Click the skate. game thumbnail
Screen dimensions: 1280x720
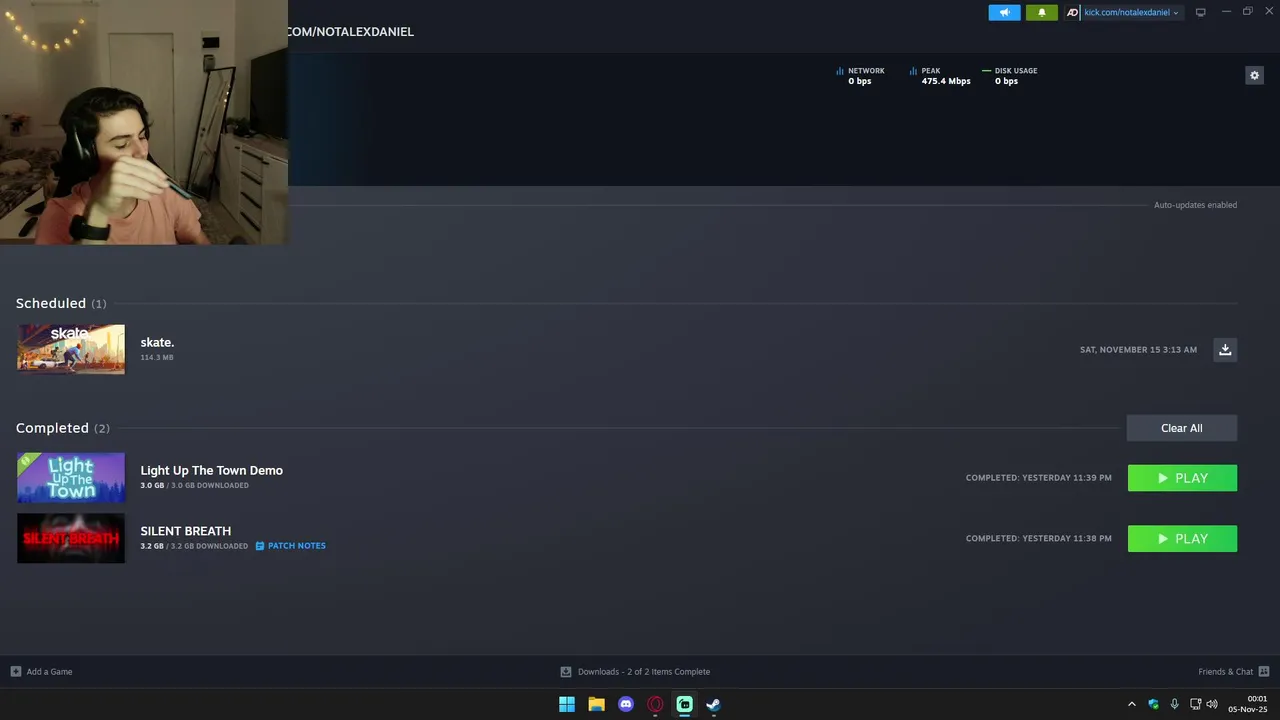[x=71, y=349]
